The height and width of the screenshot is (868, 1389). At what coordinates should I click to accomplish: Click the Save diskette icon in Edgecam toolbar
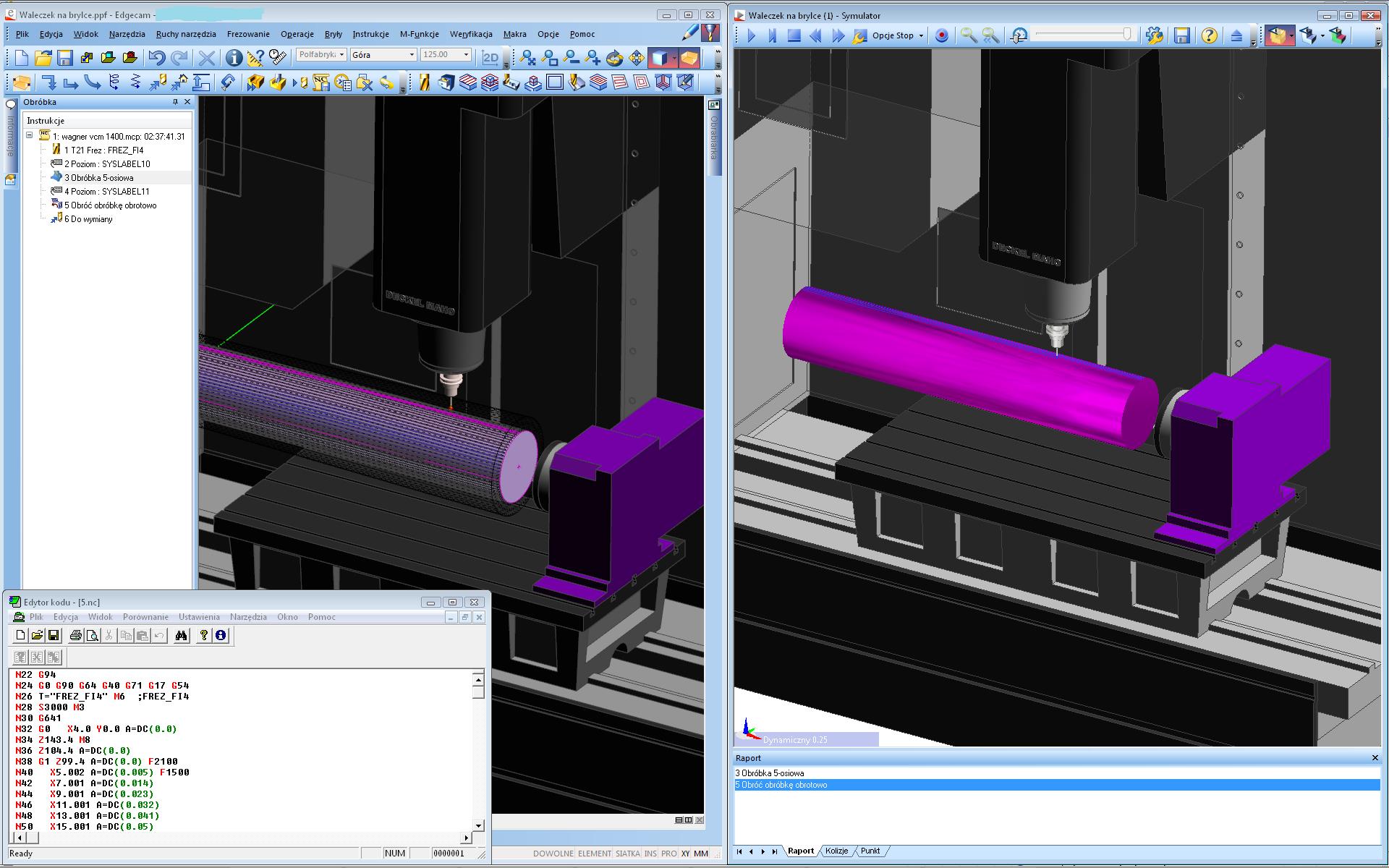pyautogui.click(x=64, y=58)
